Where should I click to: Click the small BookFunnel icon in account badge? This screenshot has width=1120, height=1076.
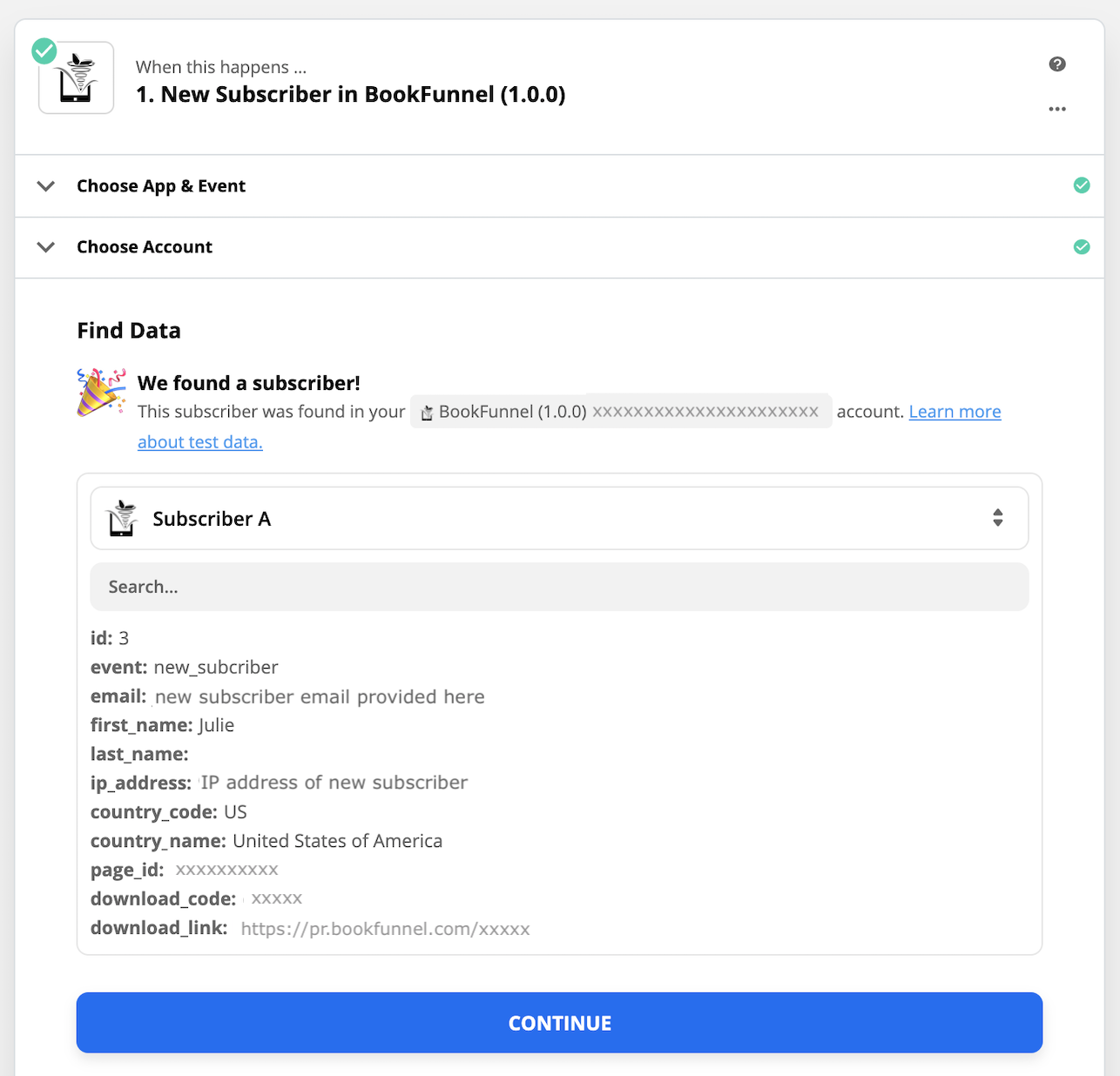[427, 413]
